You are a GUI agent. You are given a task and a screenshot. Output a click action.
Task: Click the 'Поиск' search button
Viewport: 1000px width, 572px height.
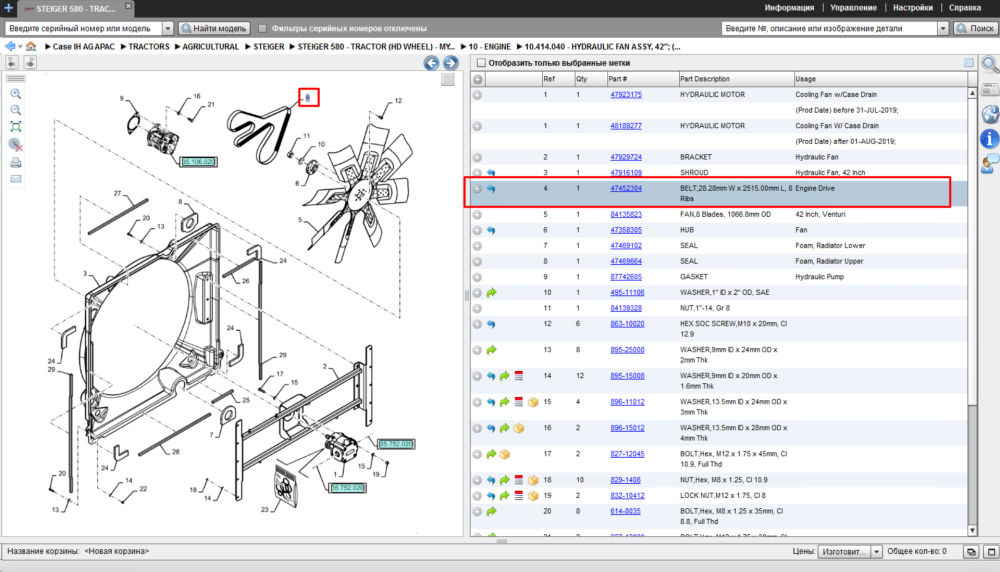click(975, 28)
